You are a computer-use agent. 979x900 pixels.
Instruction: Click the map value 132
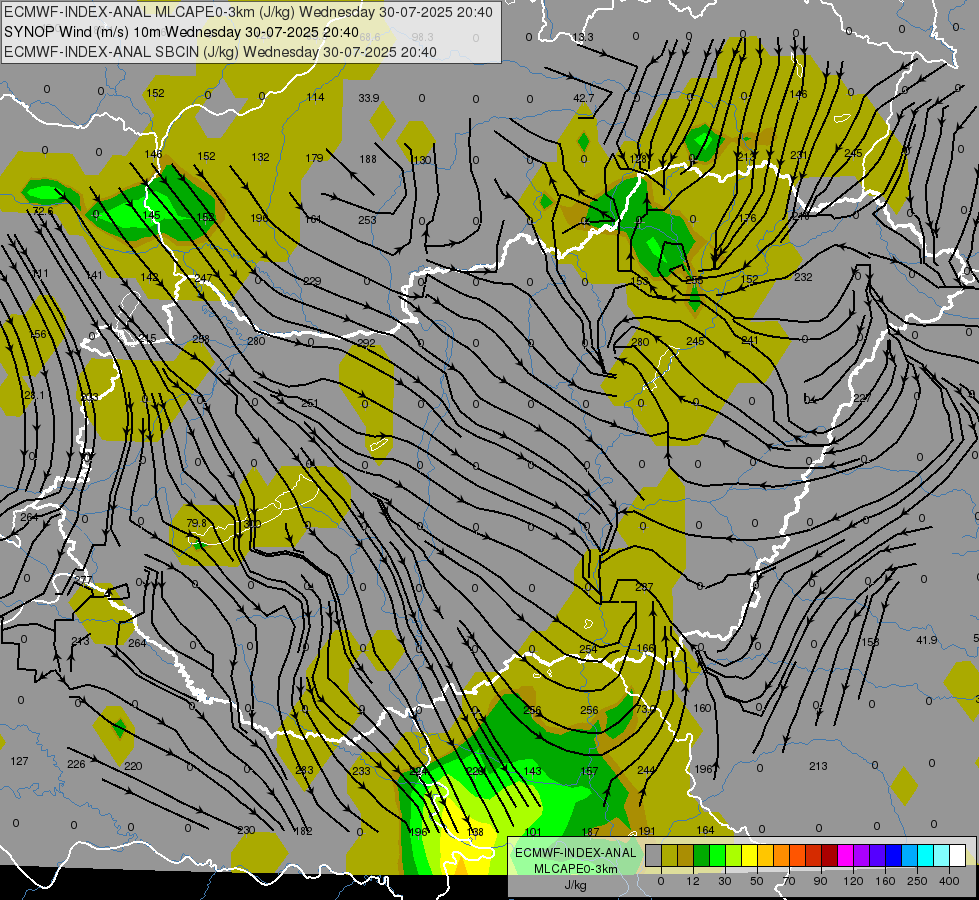(x=260, y=157)
